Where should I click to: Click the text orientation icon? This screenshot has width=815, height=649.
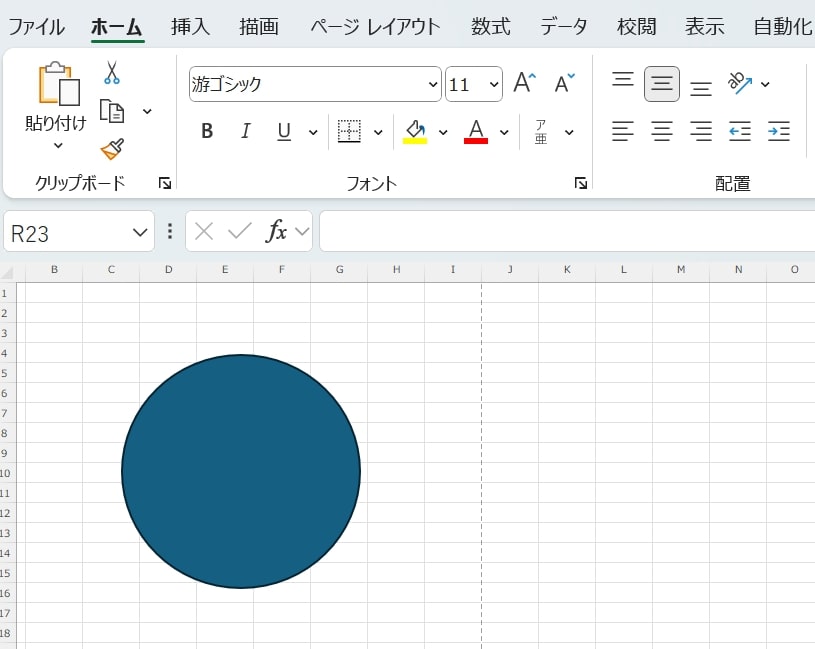740,83
